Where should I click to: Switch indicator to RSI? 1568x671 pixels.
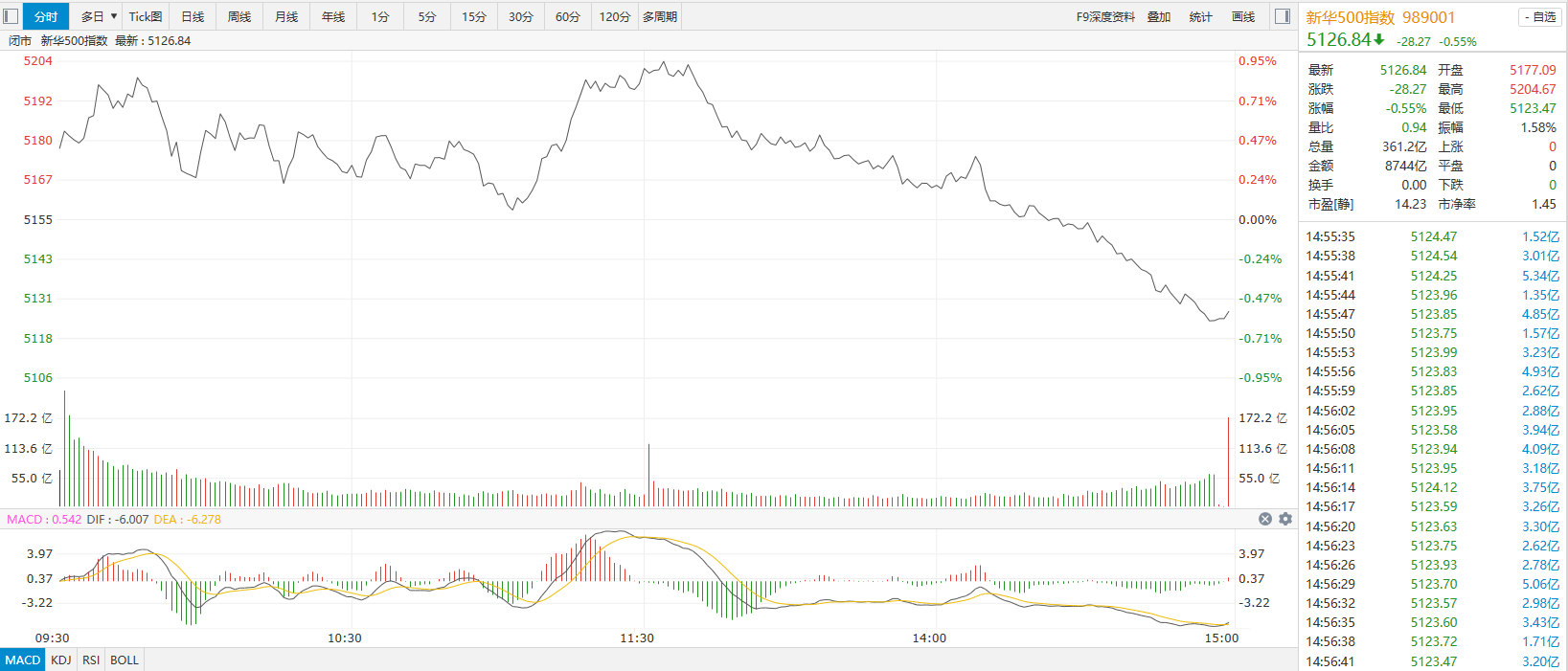pos(91,660)
